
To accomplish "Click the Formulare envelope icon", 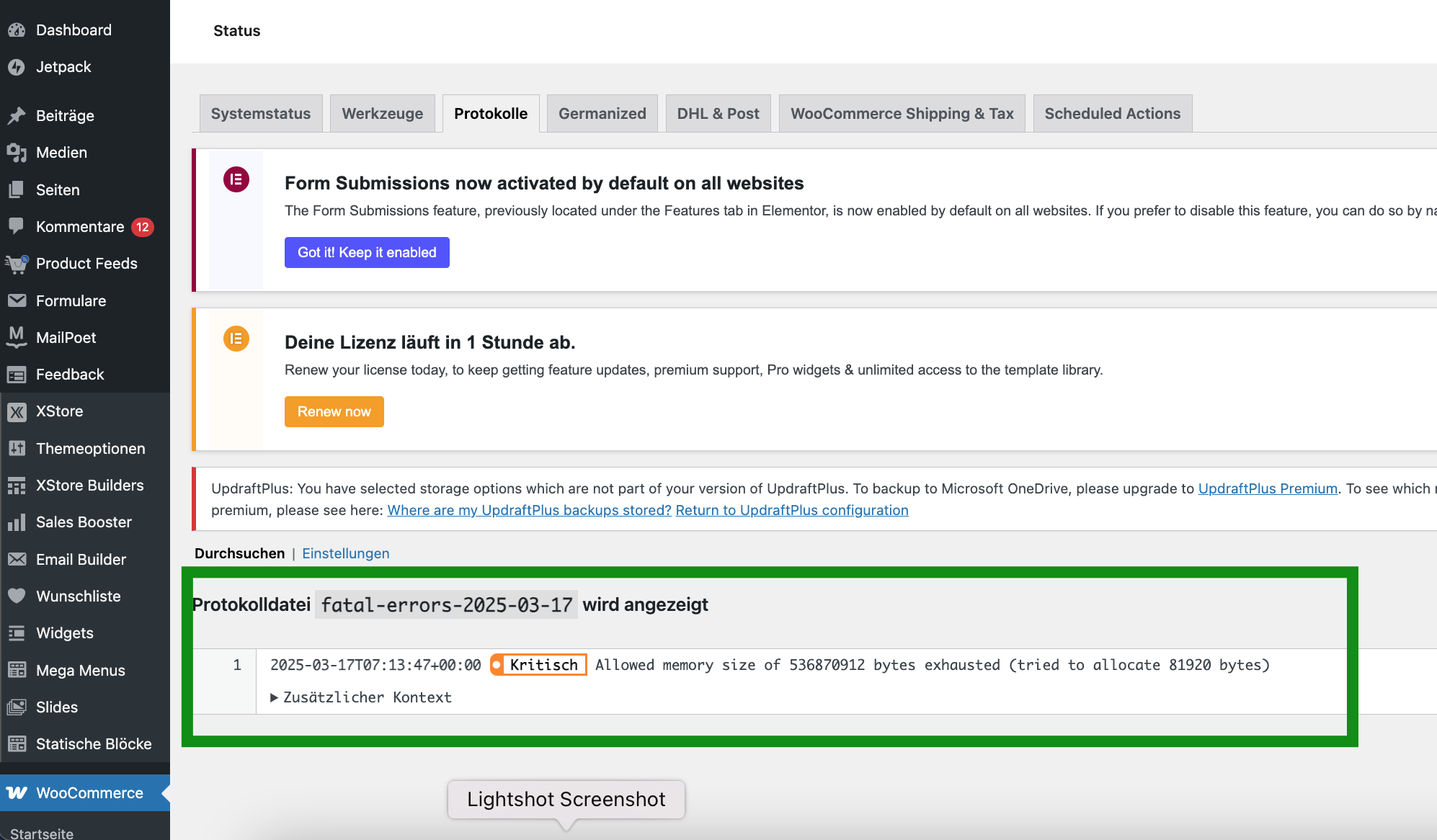I will pos(17,301).
